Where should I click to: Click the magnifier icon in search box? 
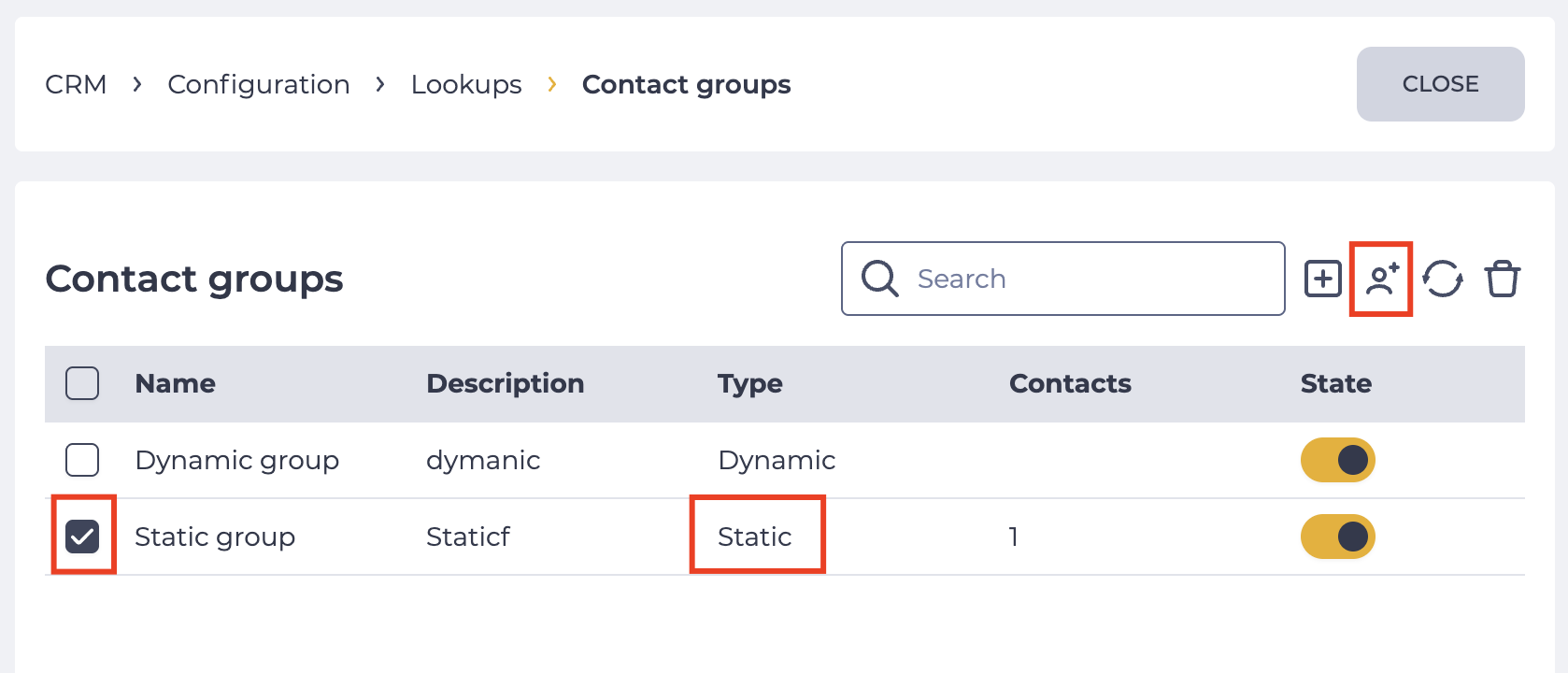(x=879, y=279)
